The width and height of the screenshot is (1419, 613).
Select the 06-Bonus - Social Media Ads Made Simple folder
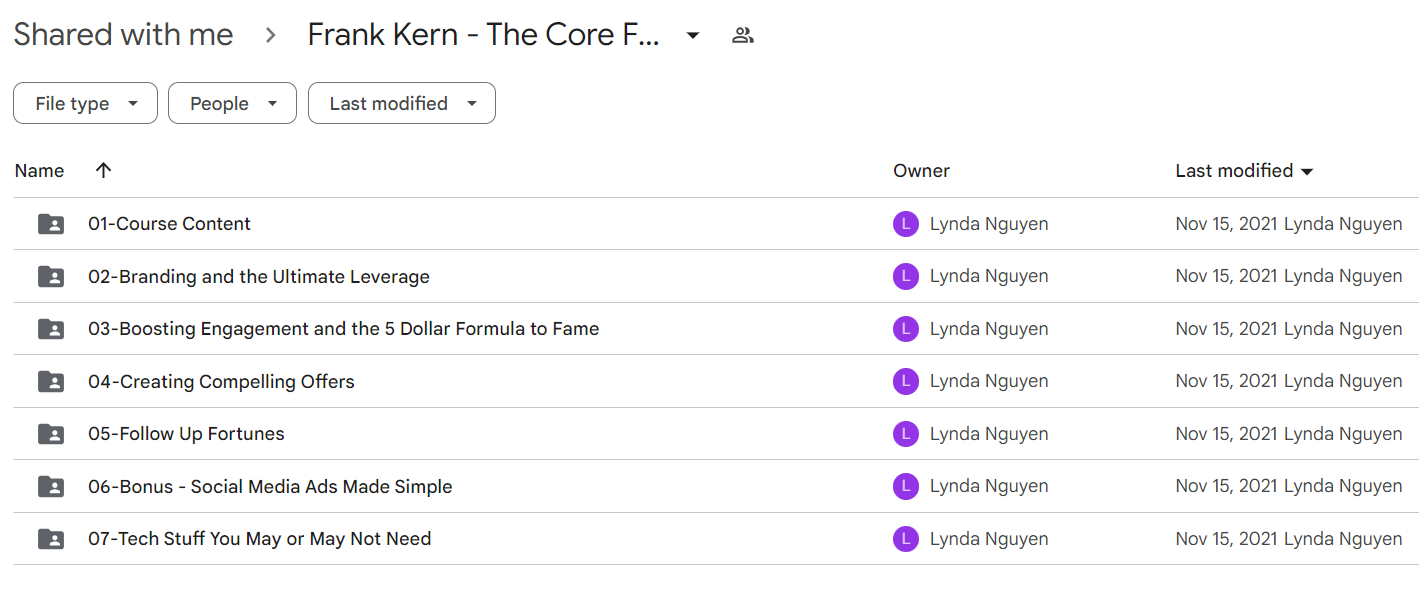270,487
